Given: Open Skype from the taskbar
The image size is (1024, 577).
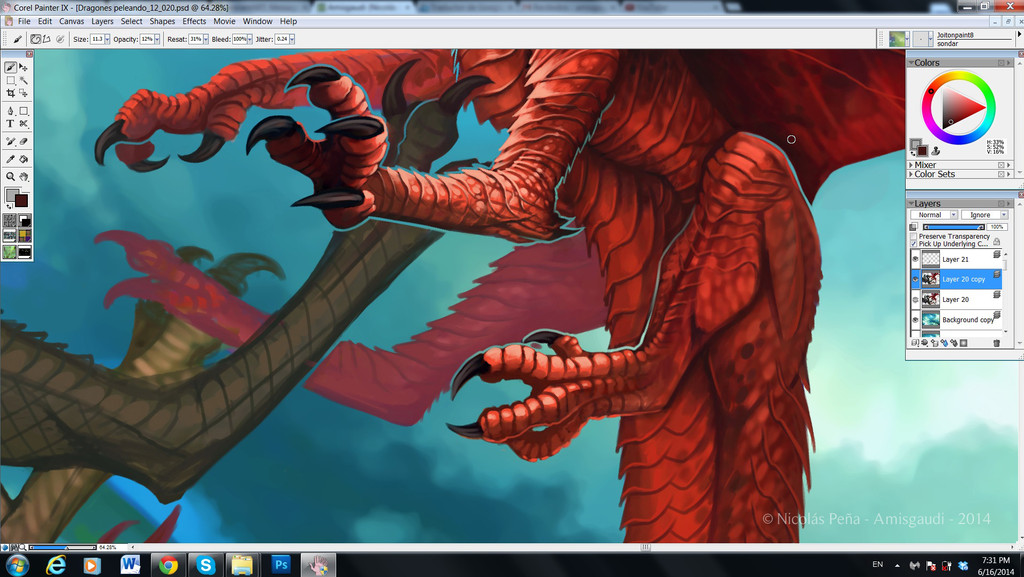Looking at the screenshot, I should tap(206, 565).
